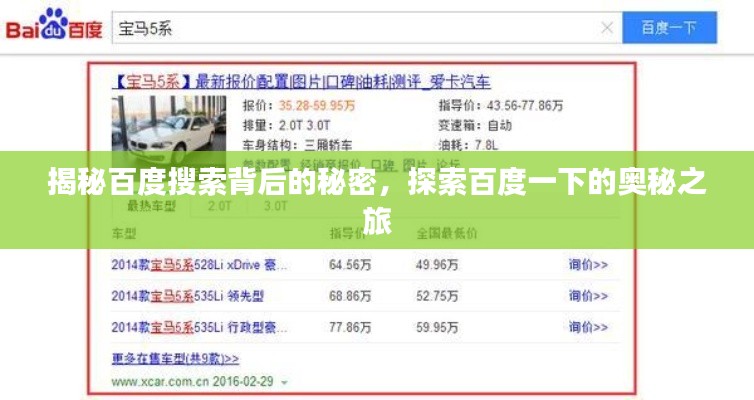This screenshot has height=400, width=754.
Task: Click the 59.95万 lowest price cell
Action: click(437, 327)
